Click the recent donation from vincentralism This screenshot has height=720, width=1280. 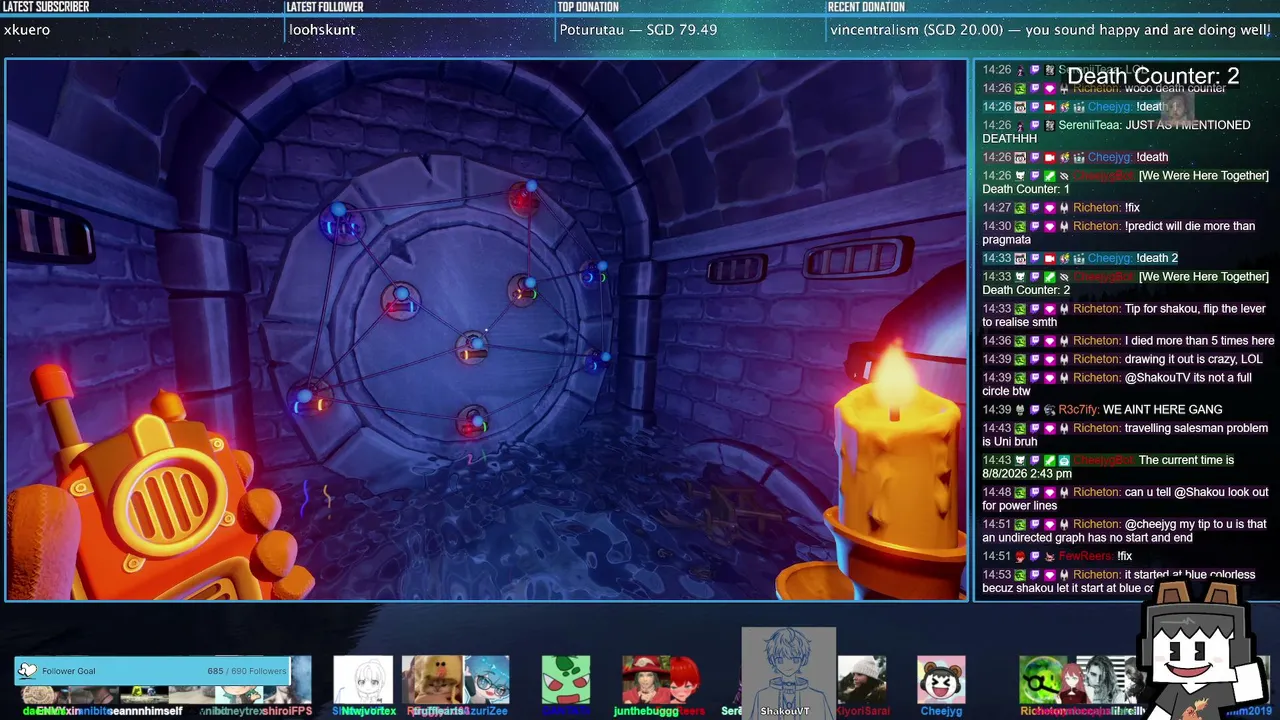coord(1050,30)
